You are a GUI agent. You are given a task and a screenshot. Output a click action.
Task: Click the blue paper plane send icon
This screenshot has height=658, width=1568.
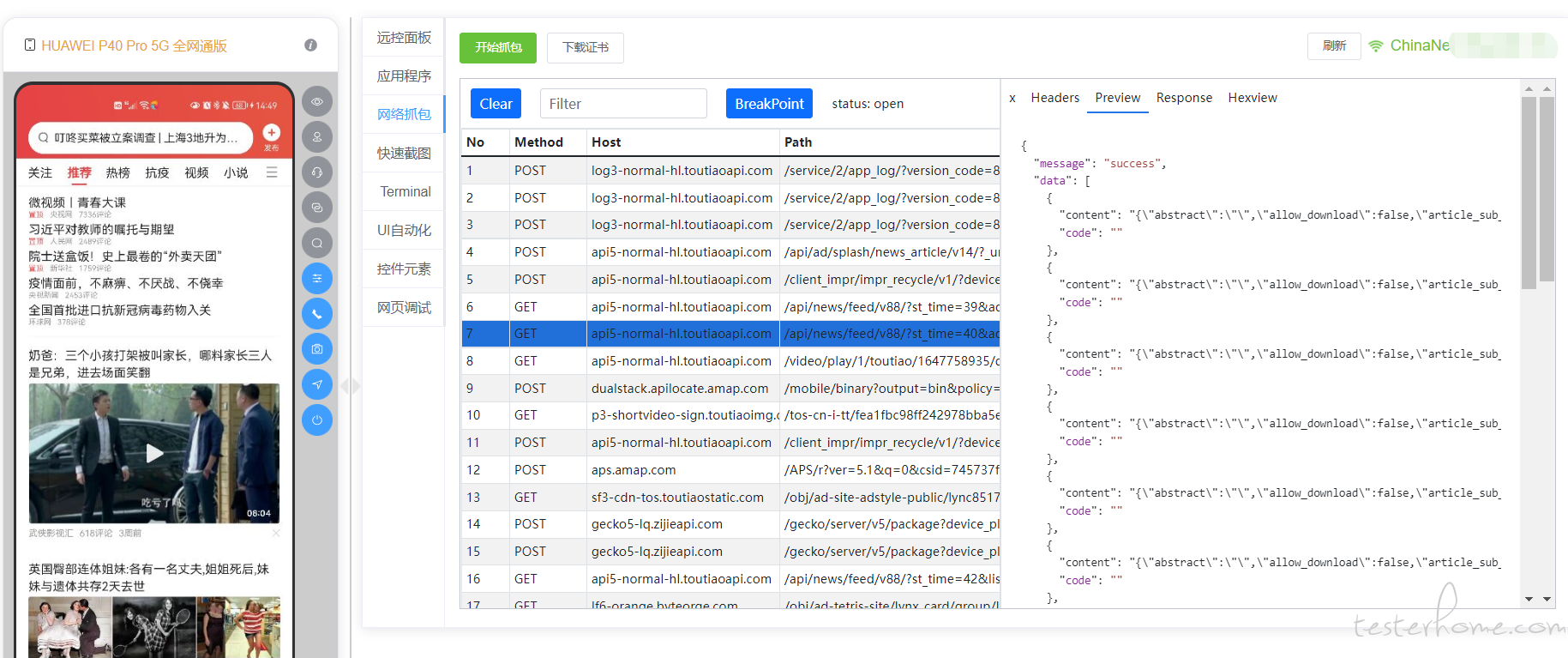coord(317,384)
